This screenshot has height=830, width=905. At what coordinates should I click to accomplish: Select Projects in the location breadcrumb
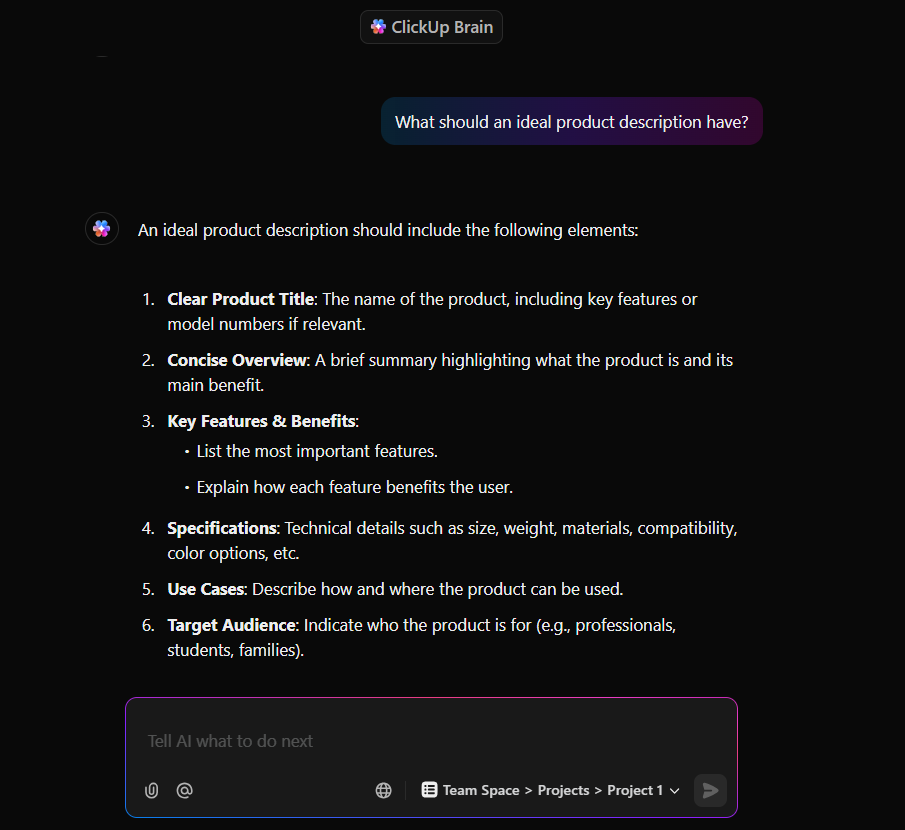pyautogui.click(x=563, y=790)
